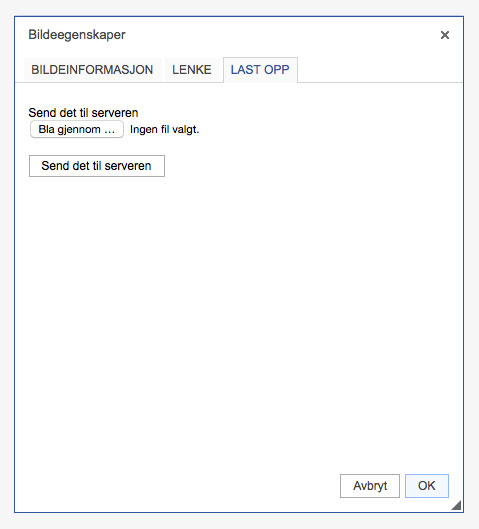Select the LAST OPP tab
This screenshot has width=479, height=529.
[x=260, y=70]
